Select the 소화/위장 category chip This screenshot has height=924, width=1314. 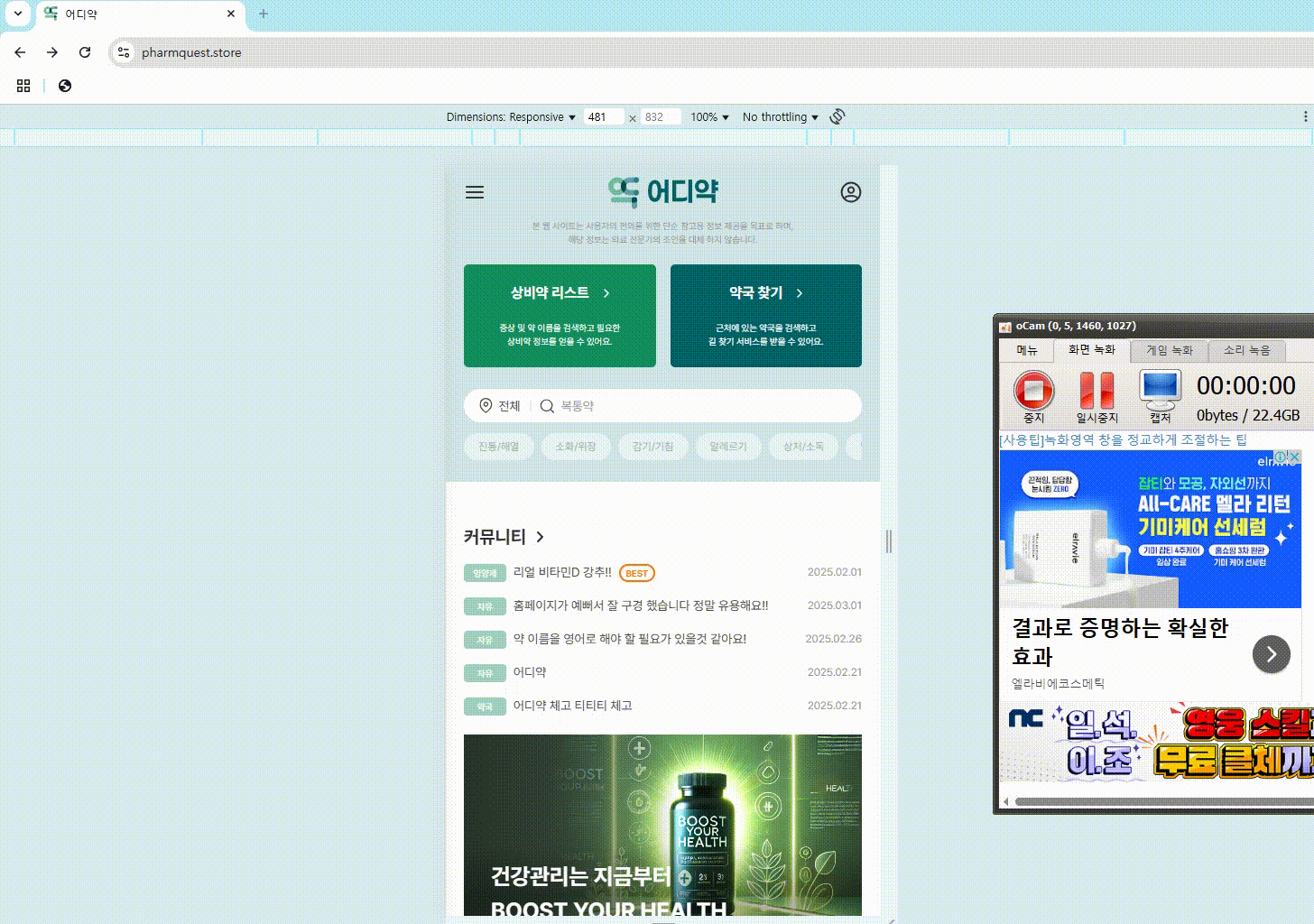pyautogui.click(x=576, y=447)
